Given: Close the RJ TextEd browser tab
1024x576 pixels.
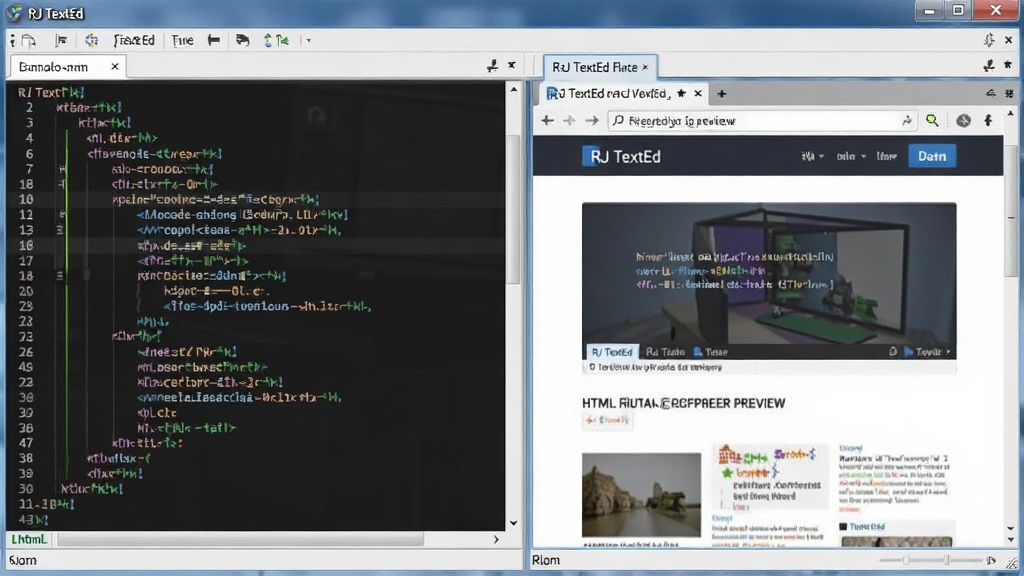Looking at the screenshot, I should (698, 93).
